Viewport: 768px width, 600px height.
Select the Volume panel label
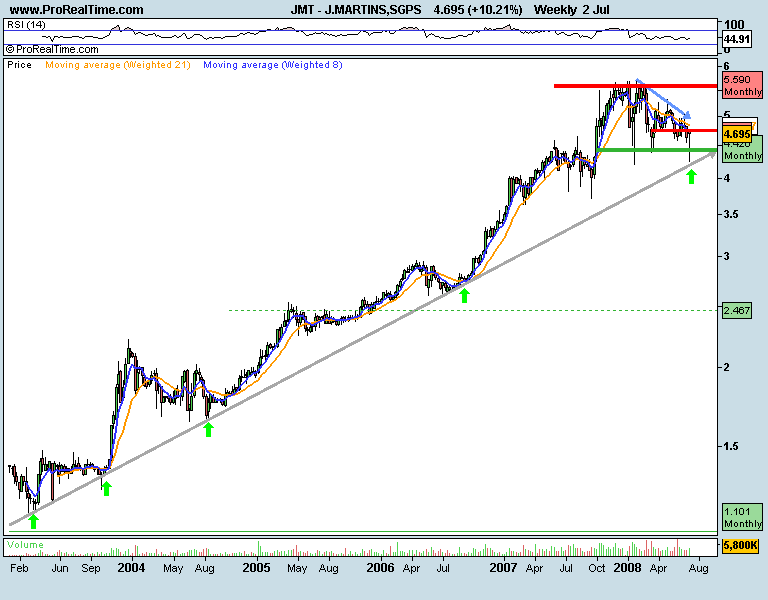[x=25, y=545]
